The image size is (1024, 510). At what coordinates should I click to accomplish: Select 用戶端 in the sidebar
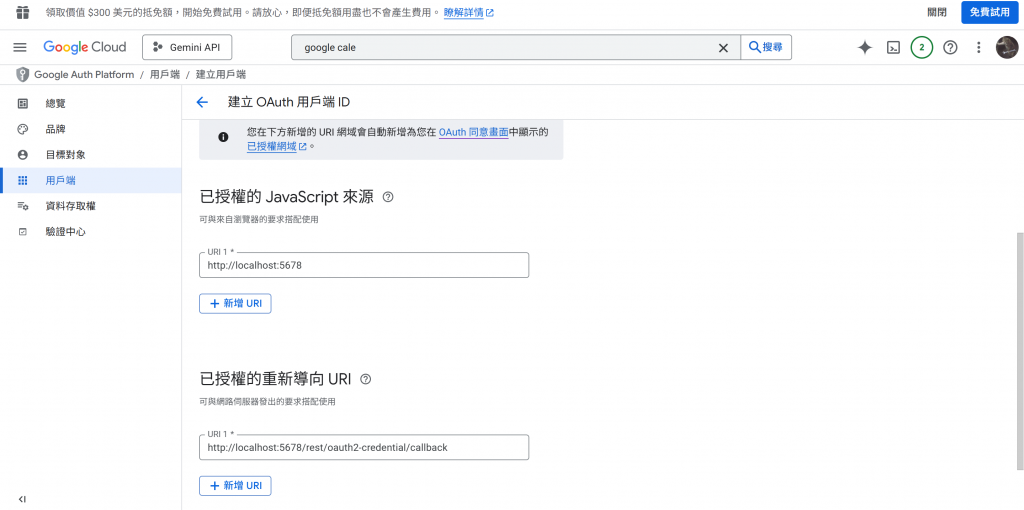[91, 180]
